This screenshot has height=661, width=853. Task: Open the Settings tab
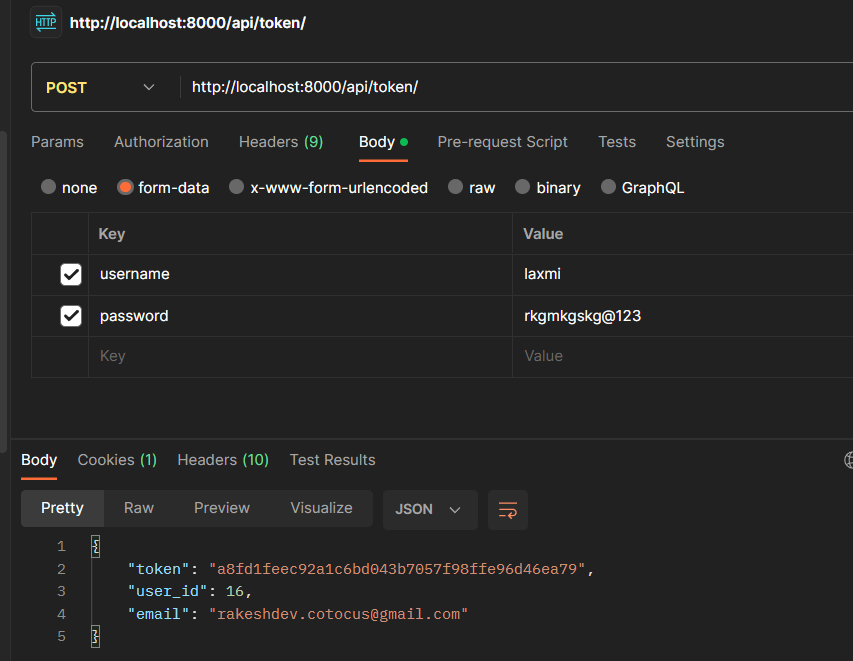point(695,142)
